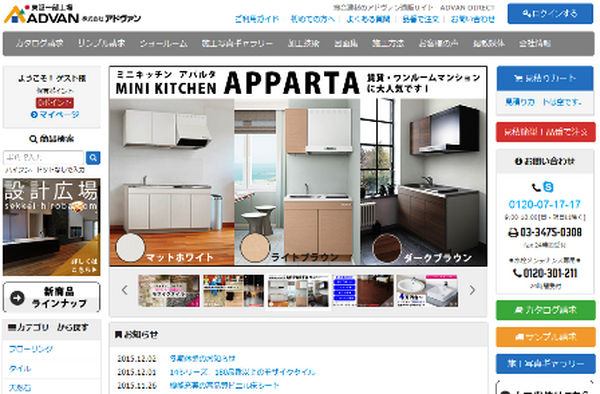600x394 pixels.
Task: Click the APPARTA mini kitchen banner title
Action: (x=292, y=83)
